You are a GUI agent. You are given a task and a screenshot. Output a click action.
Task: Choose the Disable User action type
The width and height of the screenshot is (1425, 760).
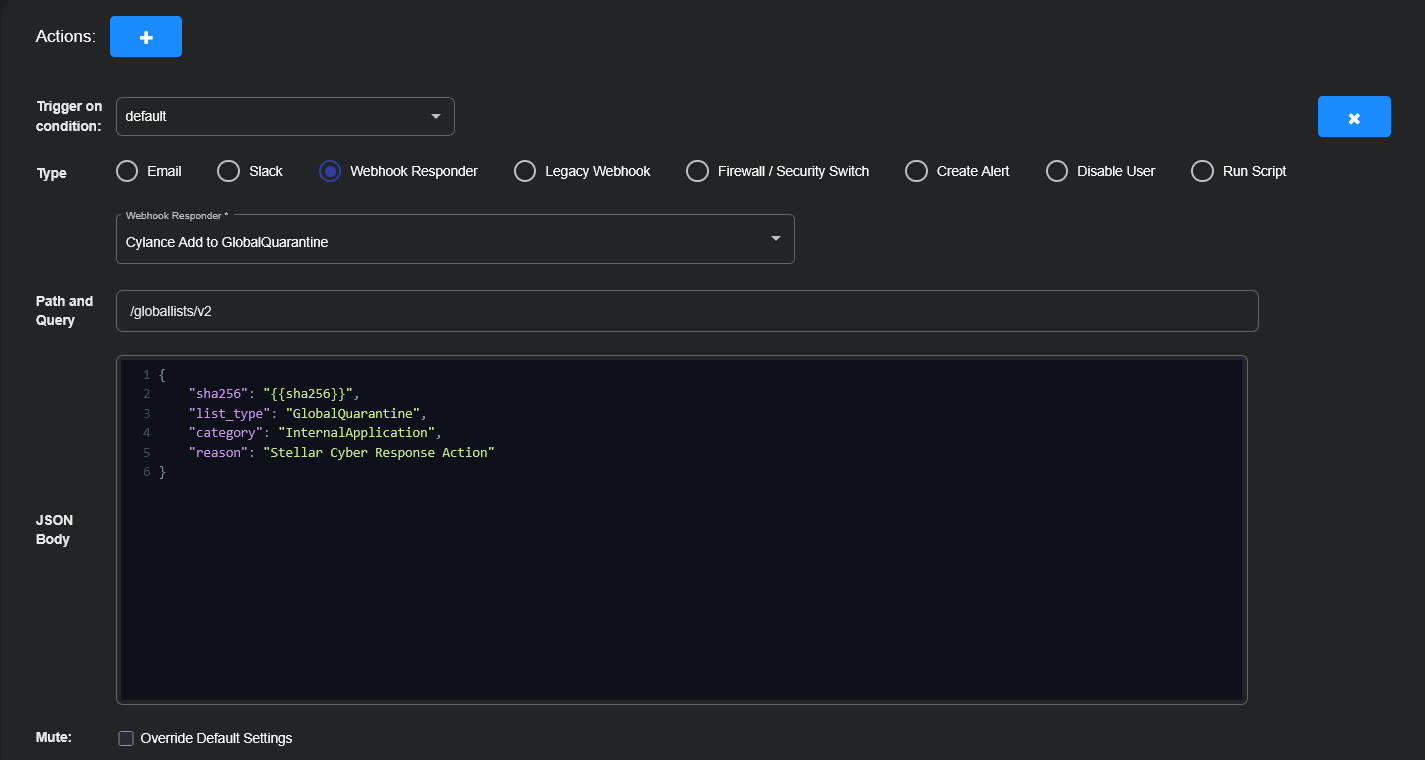1057,171
